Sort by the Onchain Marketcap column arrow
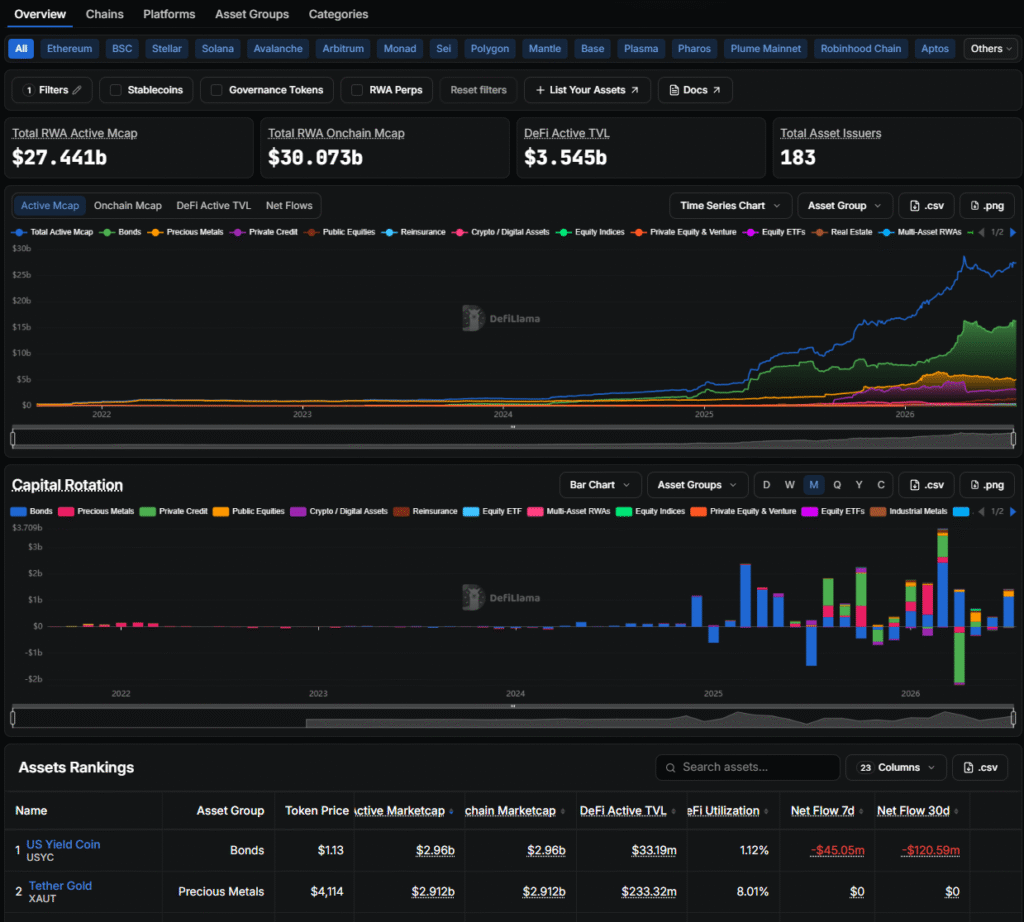 coord(562,811)
